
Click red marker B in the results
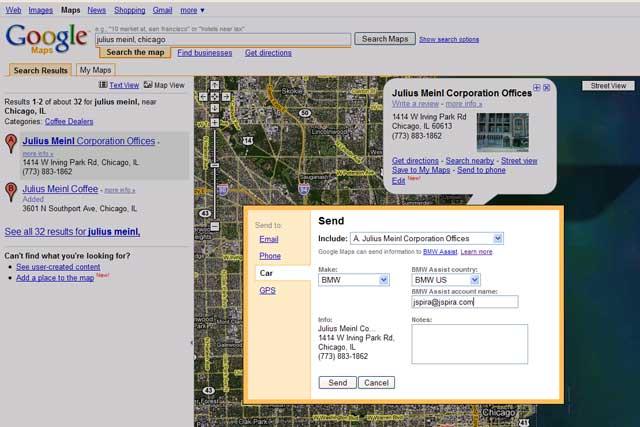[11, 192]
